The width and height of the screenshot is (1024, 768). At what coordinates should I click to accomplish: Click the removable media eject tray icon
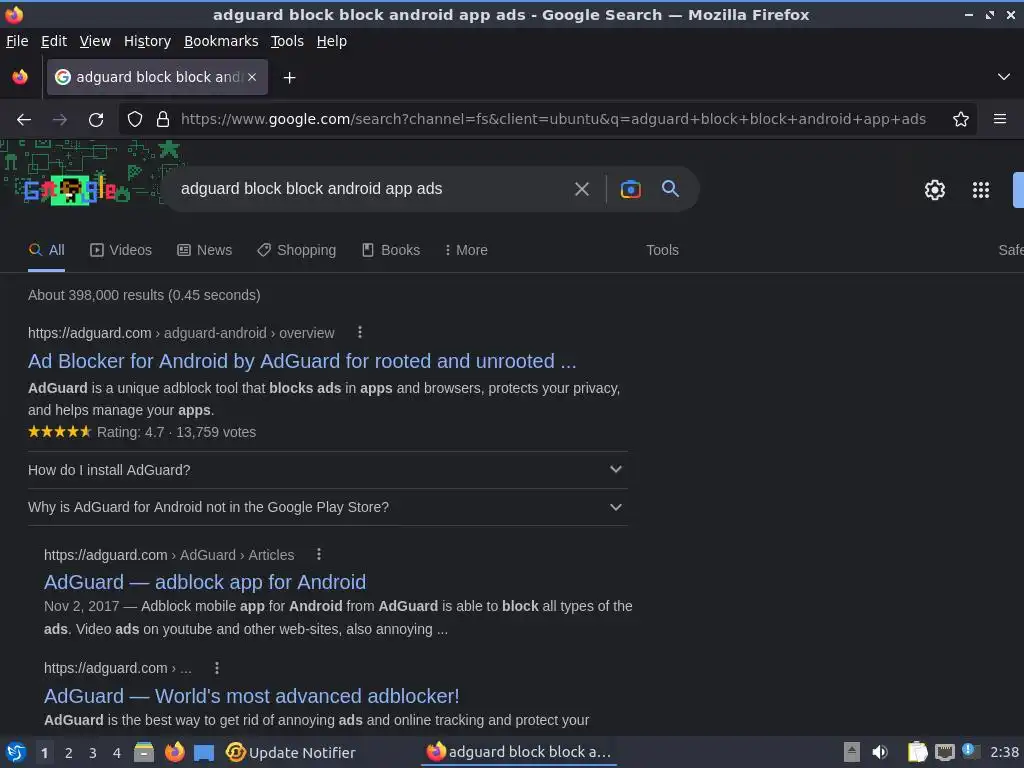click(851, 752)
